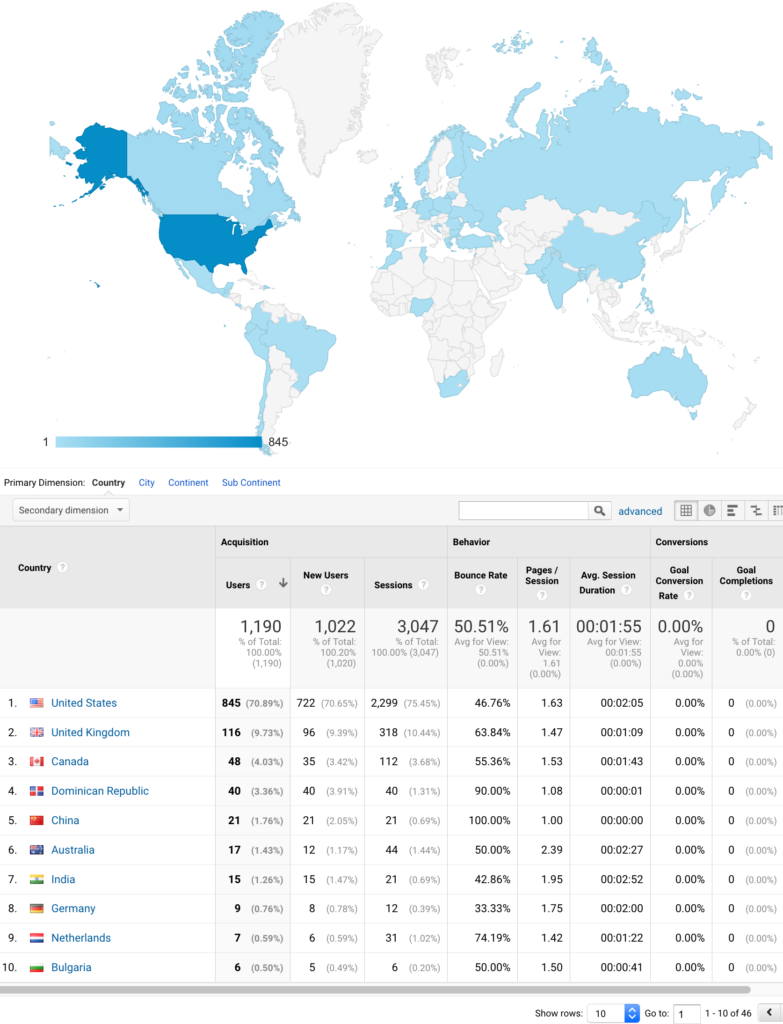The height and width of the screenshot is (1024, 783).
Task: Click the United States flag icon
Action: [x=37, y=703]
